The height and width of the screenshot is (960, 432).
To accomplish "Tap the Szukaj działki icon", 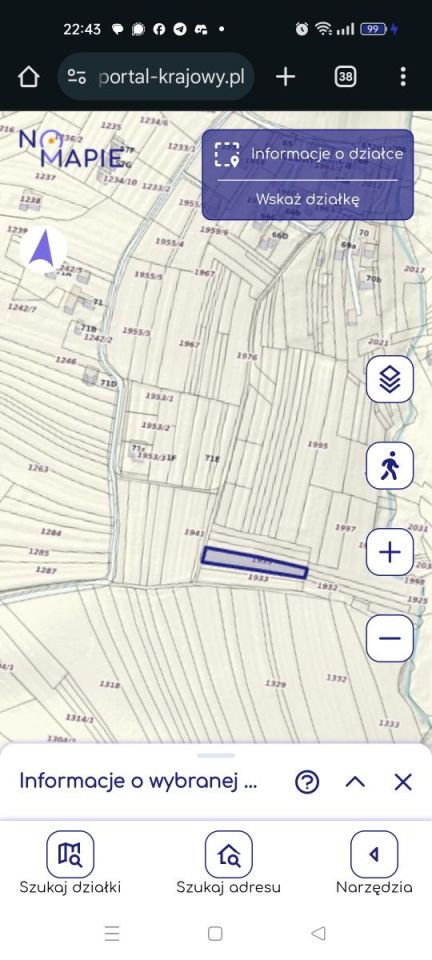I will coord(70,854).
